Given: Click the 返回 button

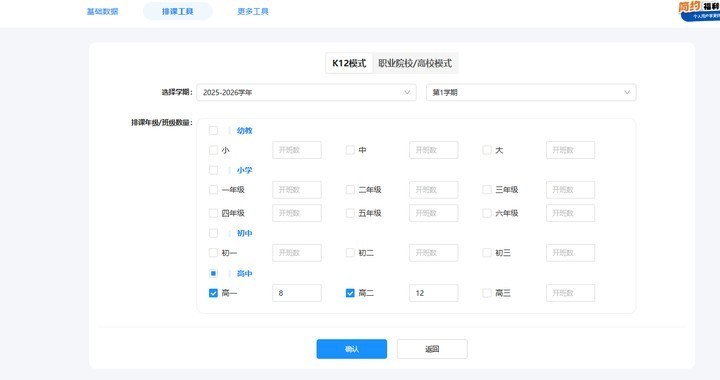Looking at the screenshot, I should 432,349.
